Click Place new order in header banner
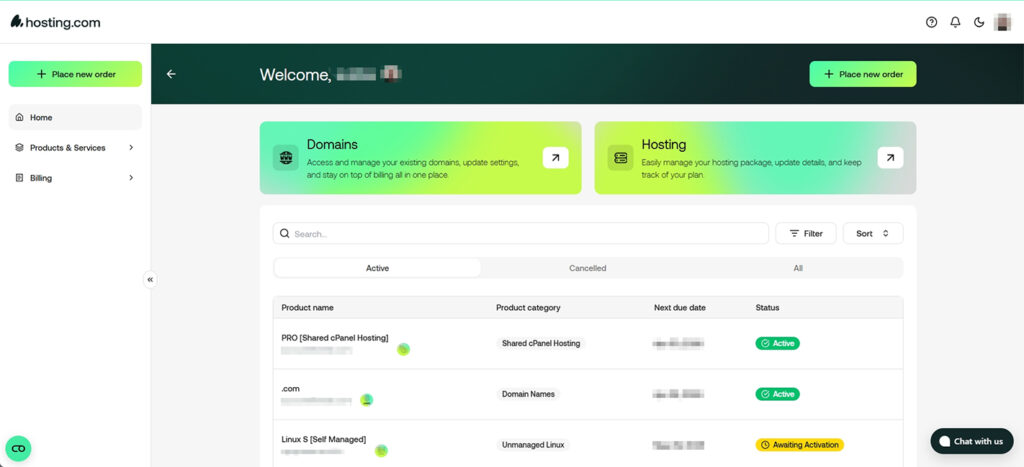This screenshot has width=1024, height=467. (863, 74)
